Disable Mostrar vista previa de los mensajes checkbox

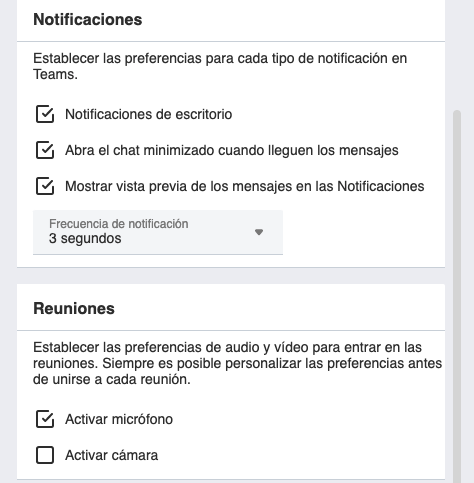[x=45, y=186]
